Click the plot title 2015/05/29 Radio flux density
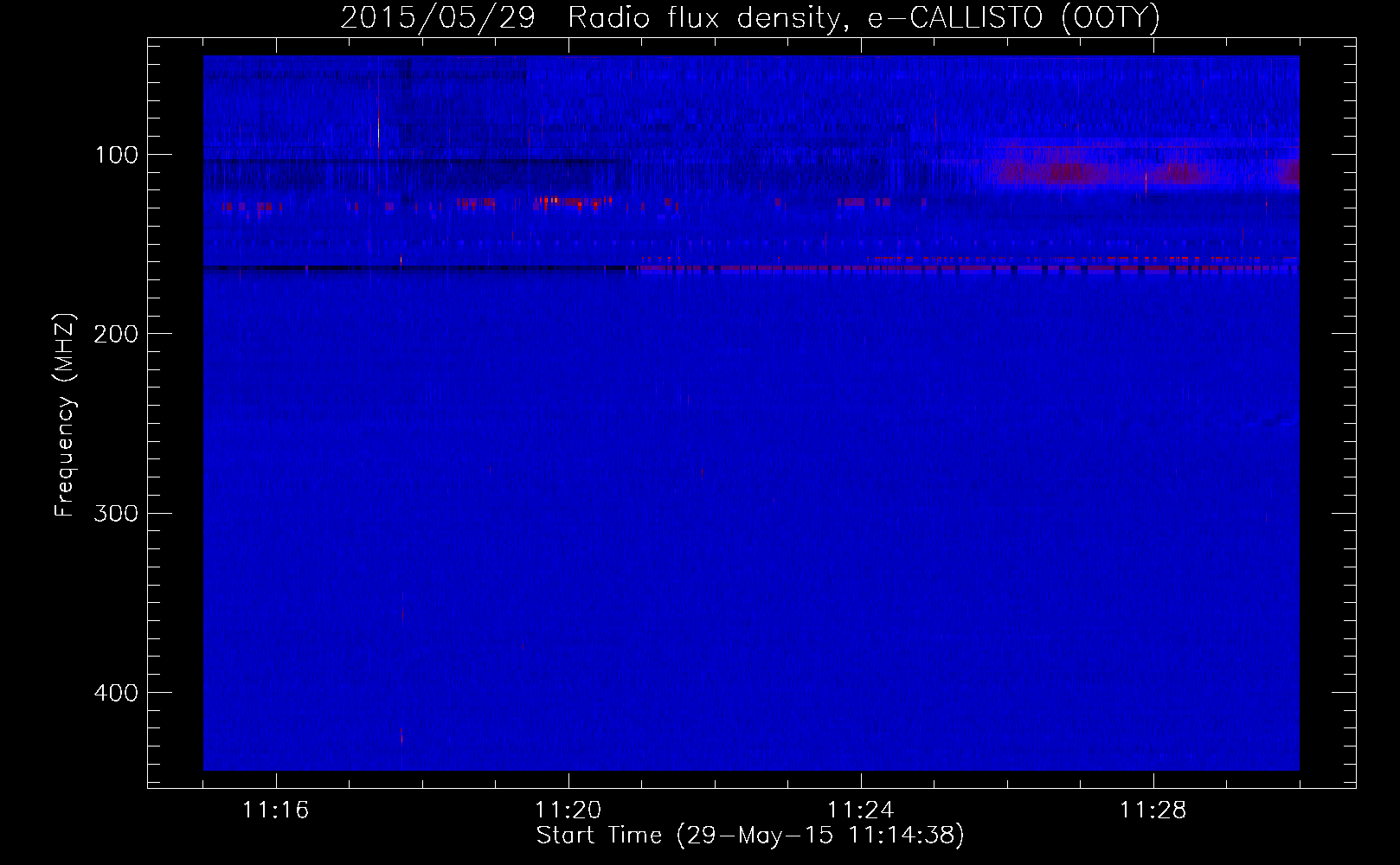 click(x=749, y=17)
